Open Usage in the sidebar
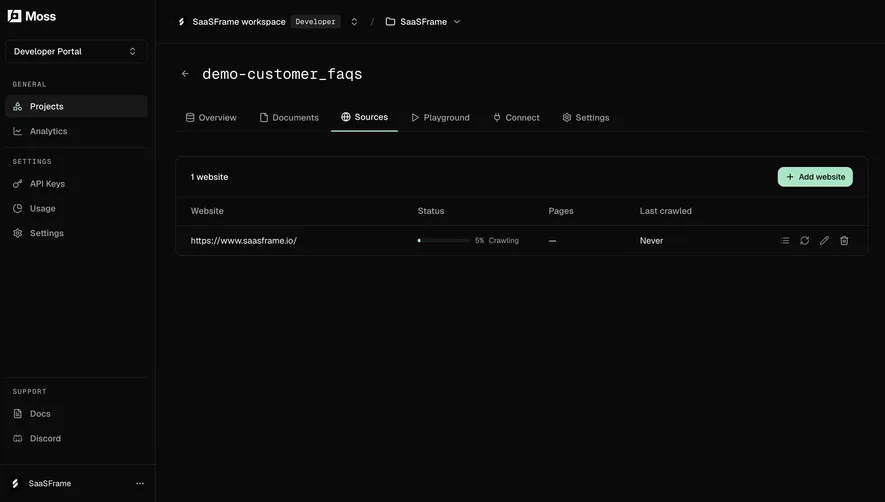The width and height of the screenshot is (885, 502). (76, 208)
